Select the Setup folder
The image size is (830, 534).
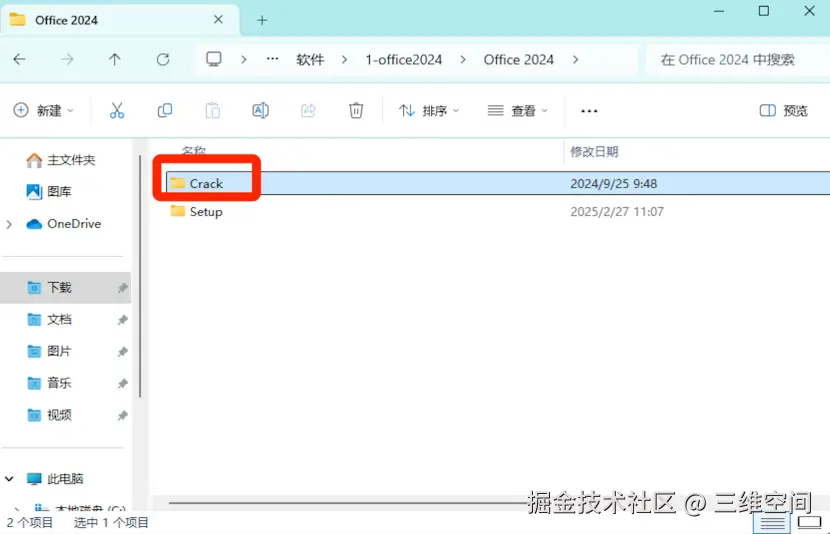(x=498, y=212)
